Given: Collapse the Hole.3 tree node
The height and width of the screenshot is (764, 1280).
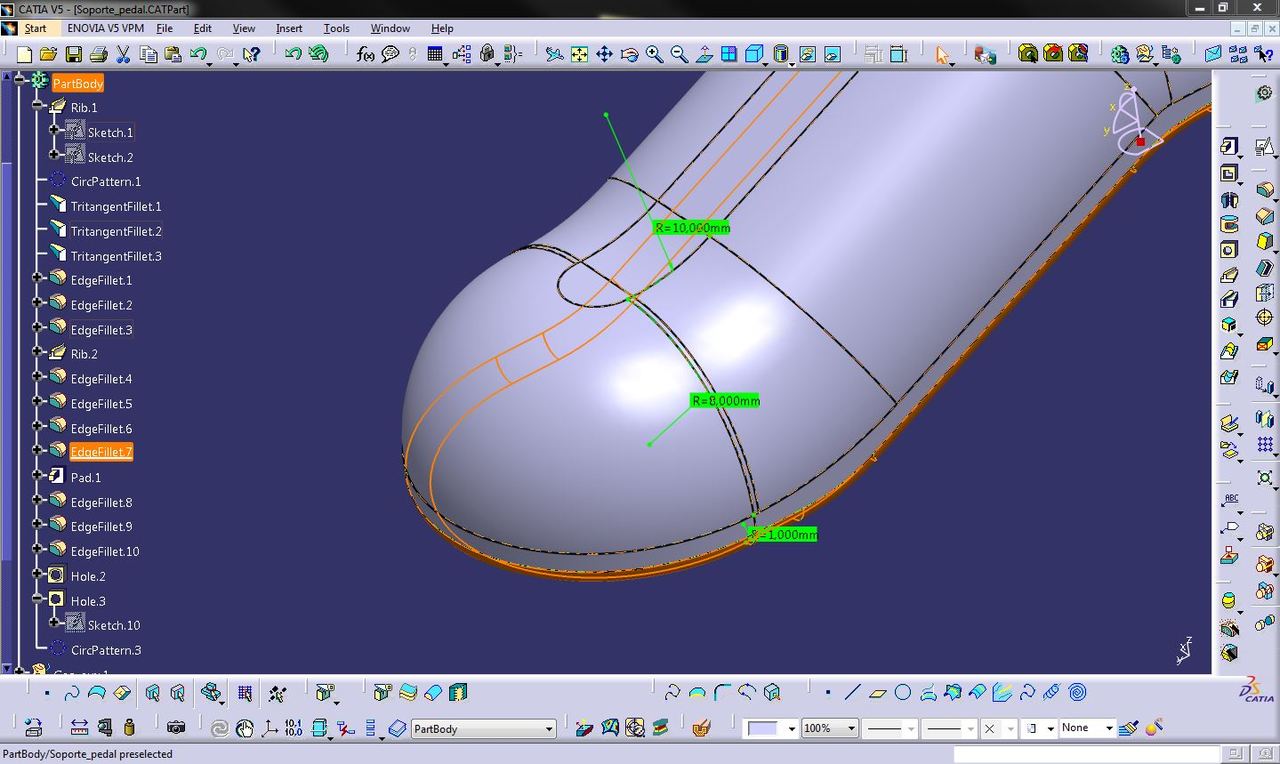Looking at the screenshot, I should coord(38,598).
